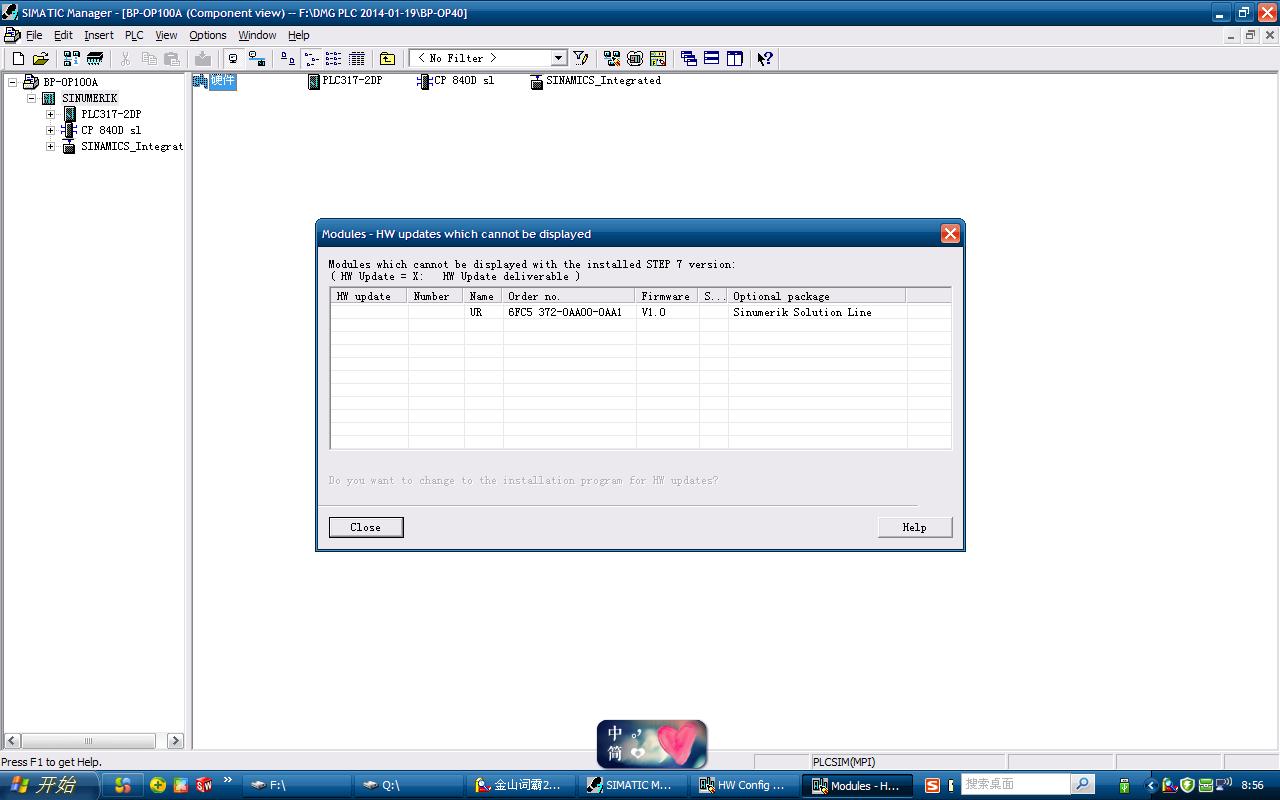Click the Copy toolbar icon
This screenshot has height=800, width=1280.
[149, 58]
